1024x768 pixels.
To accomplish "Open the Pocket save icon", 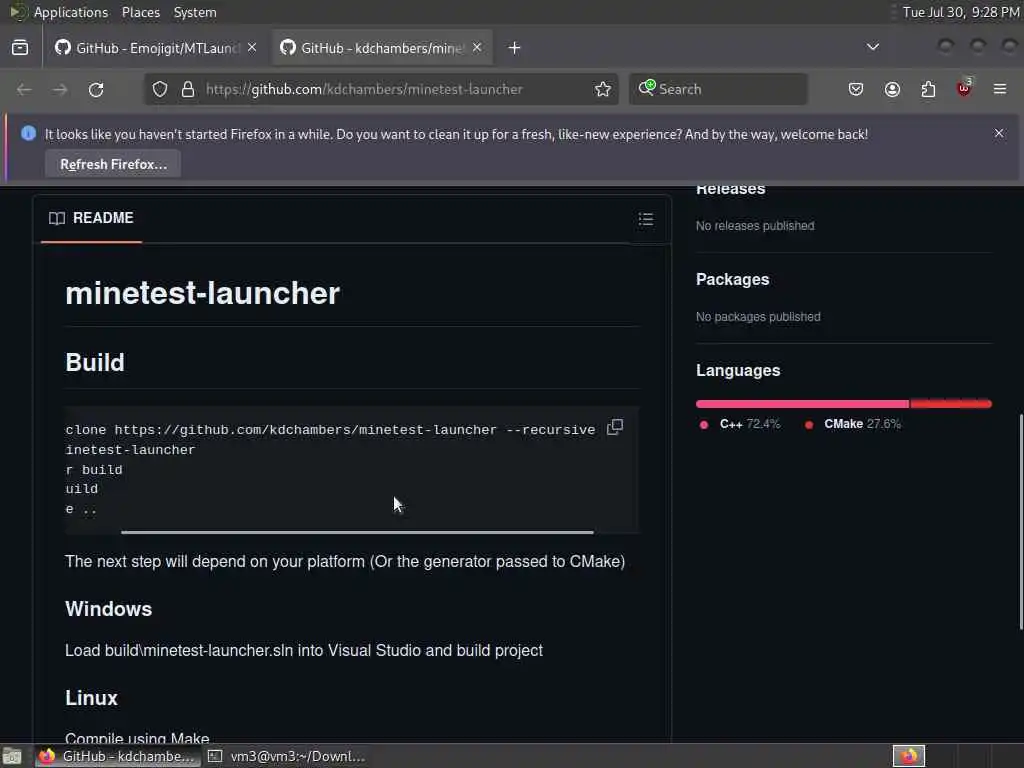I will [856, 89].
